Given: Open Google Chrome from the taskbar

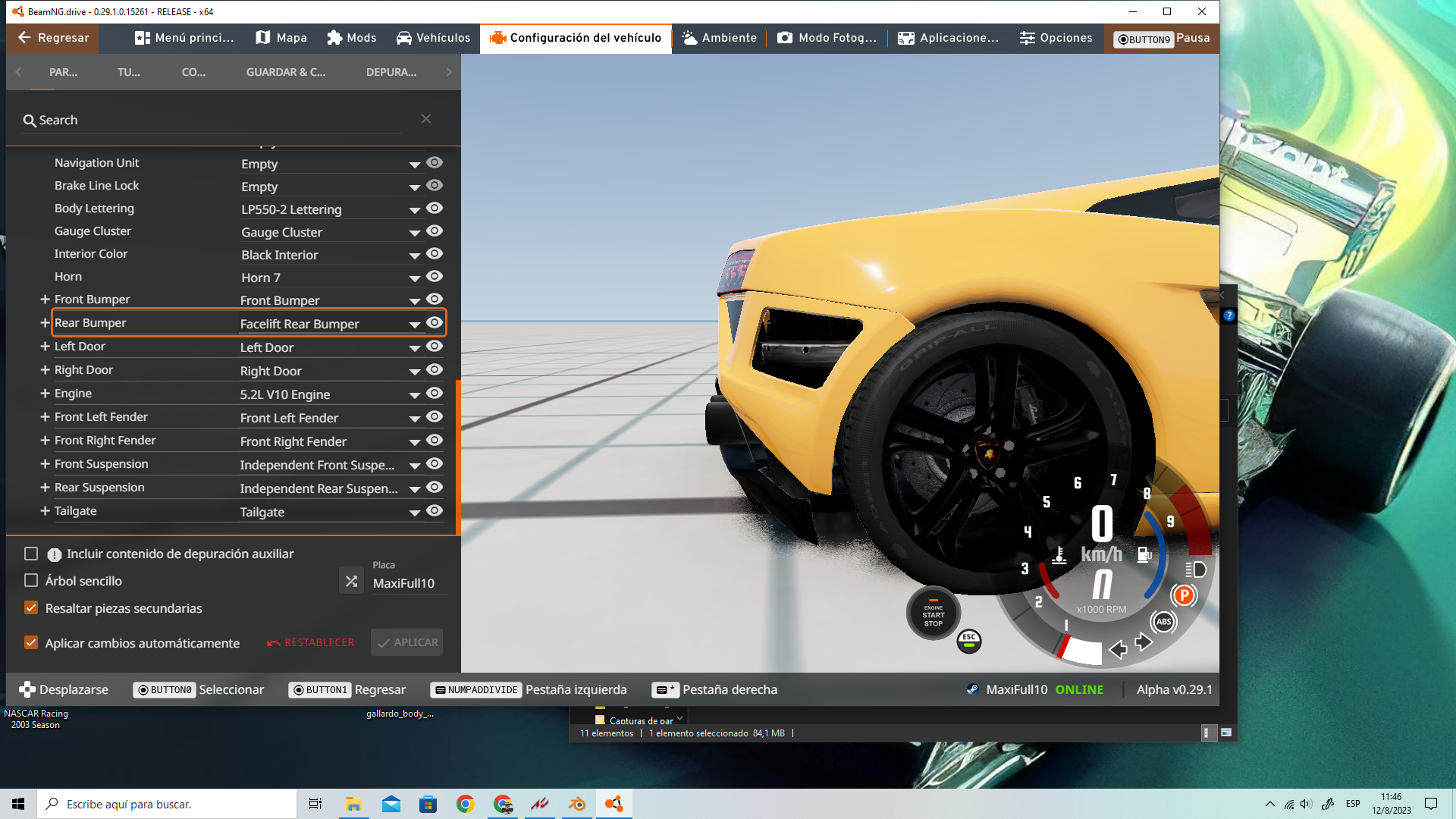Looking at the screenshot, I should [x=465, y=804].
